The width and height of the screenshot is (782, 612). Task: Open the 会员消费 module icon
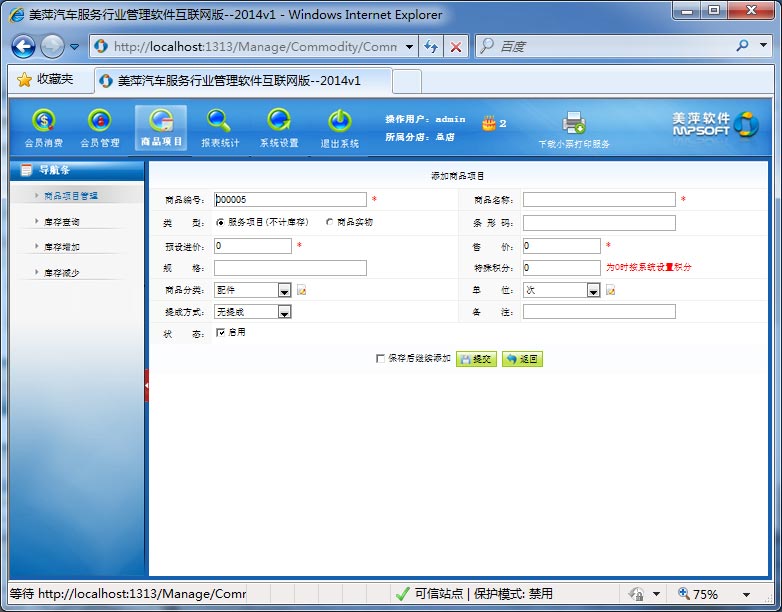(43, 122)
